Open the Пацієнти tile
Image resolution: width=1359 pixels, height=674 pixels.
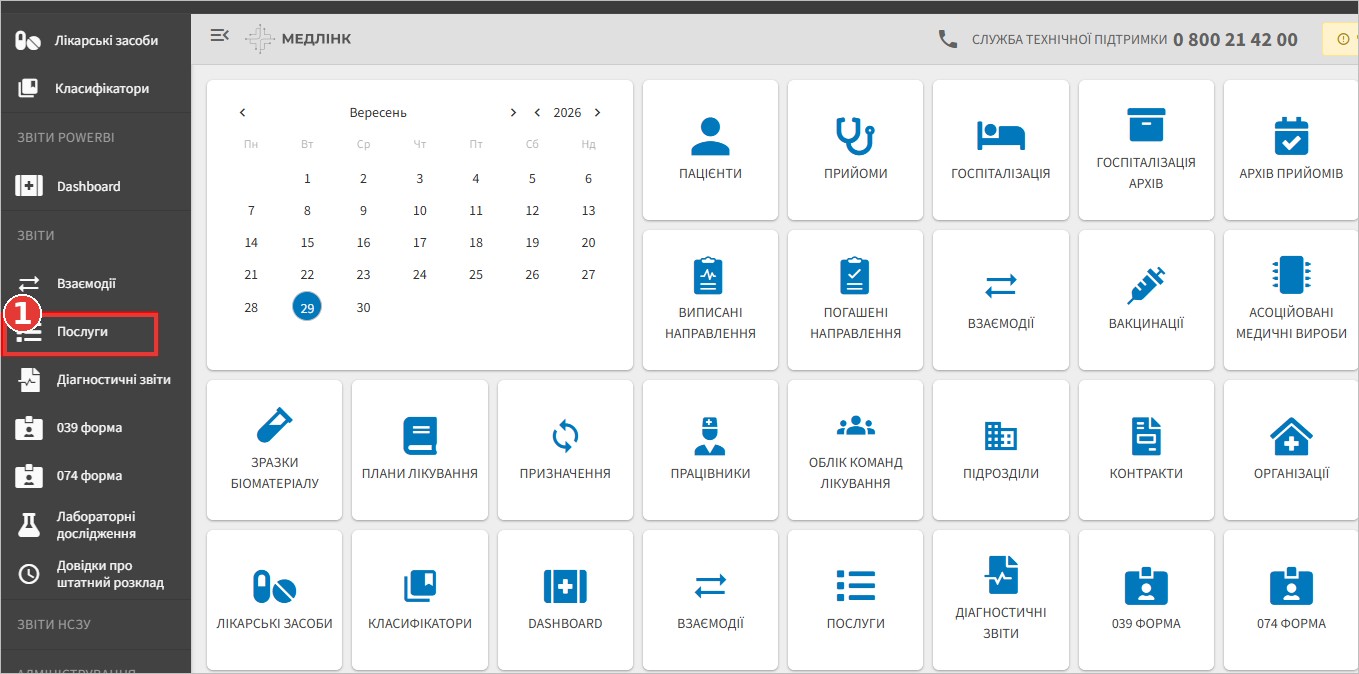710,150
